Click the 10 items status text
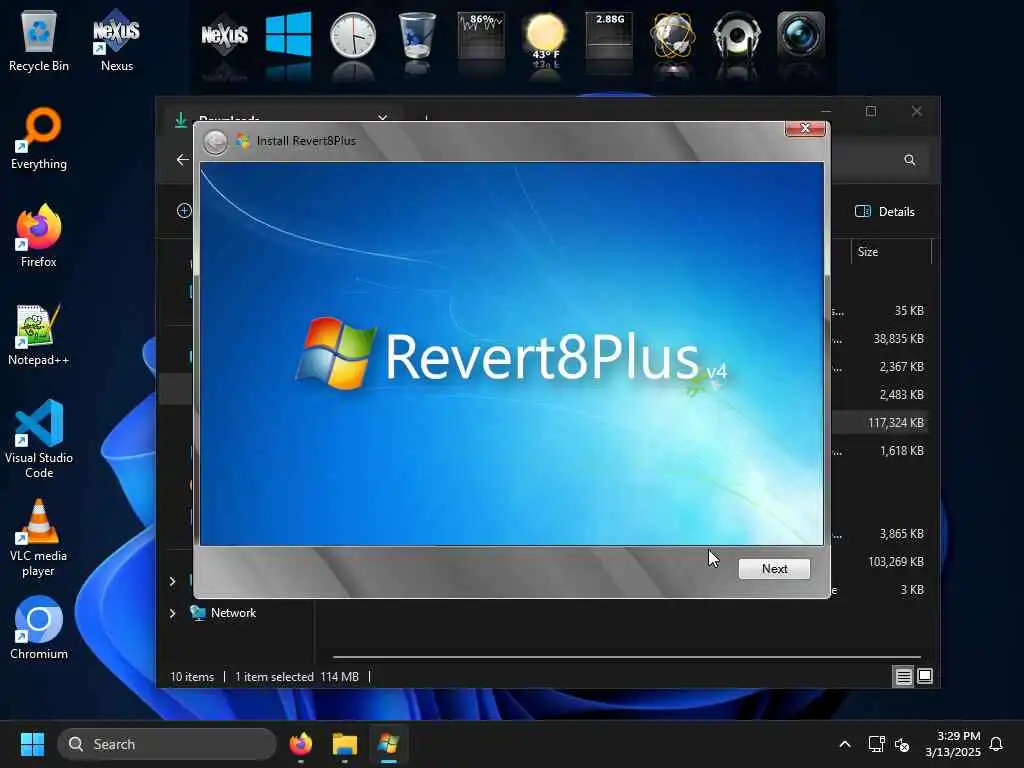 point(191,677)
